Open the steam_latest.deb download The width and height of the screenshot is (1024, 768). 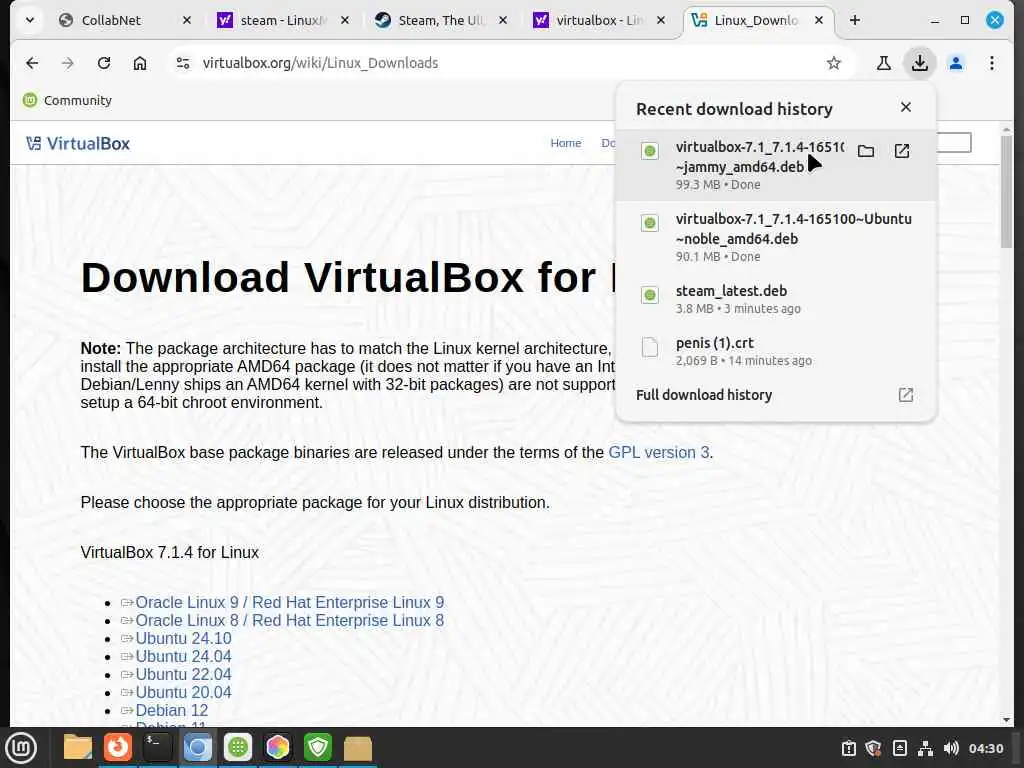point(776,298)
